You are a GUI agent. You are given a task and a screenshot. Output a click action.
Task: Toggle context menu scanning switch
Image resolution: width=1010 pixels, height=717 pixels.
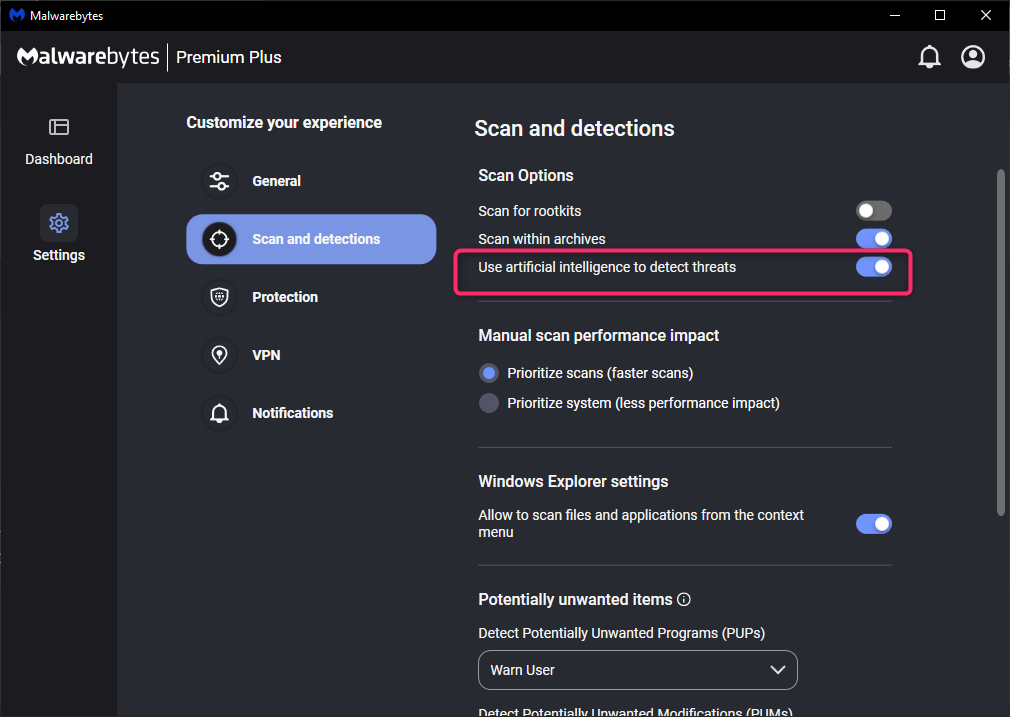coord(873,524)
